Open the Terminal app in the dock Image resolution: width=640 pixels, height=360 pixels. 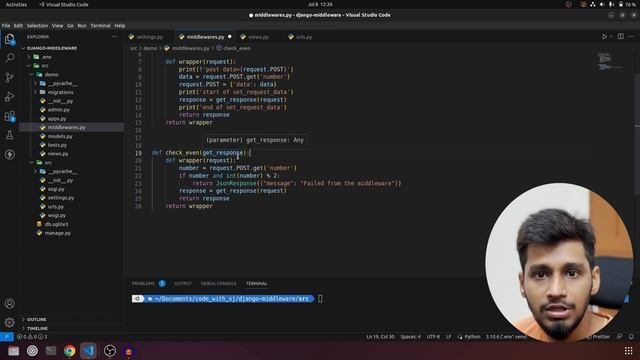51,351
